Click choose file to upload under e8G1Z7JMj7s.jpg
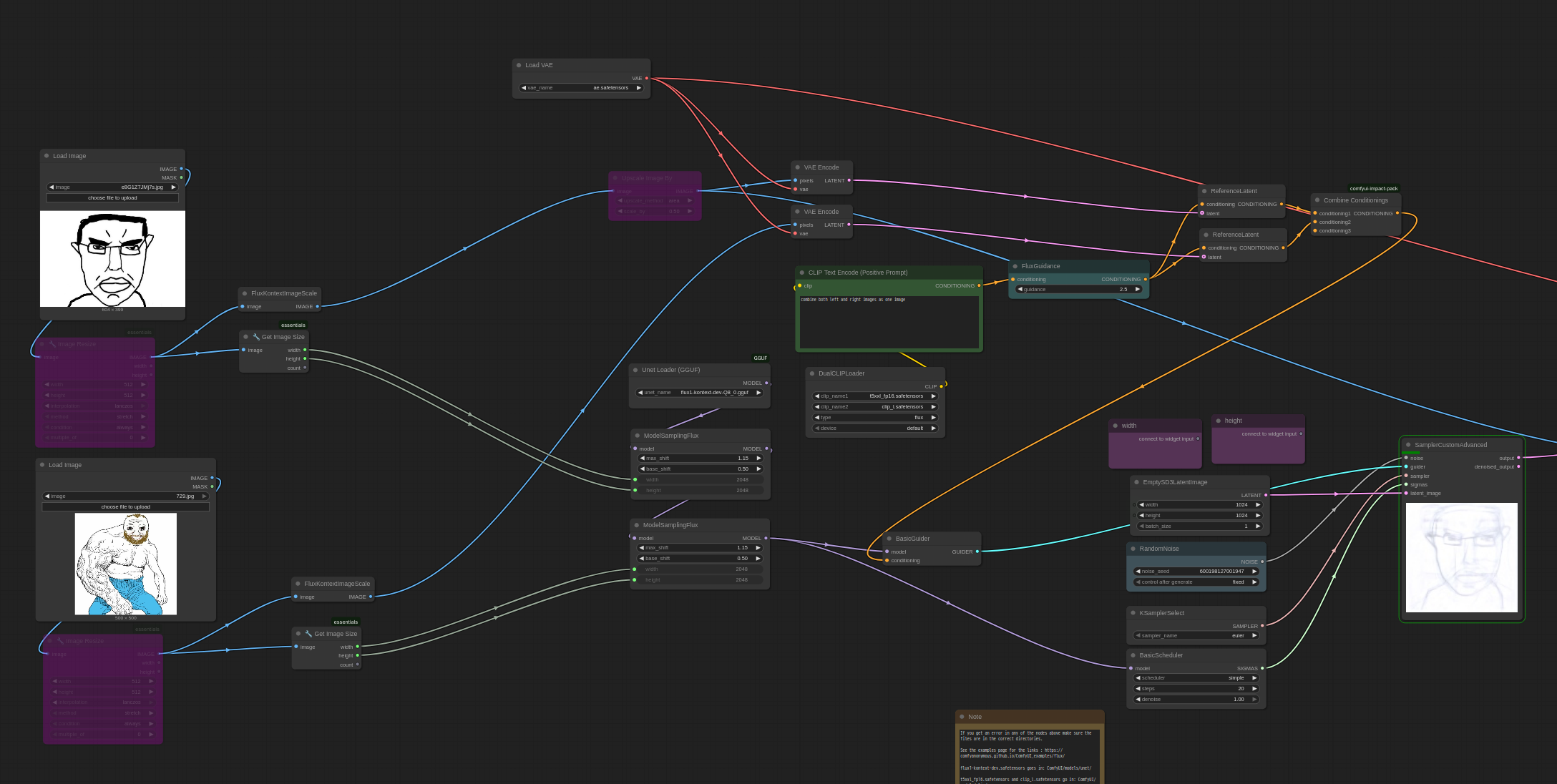1557x784 pixels. (112, 198)
